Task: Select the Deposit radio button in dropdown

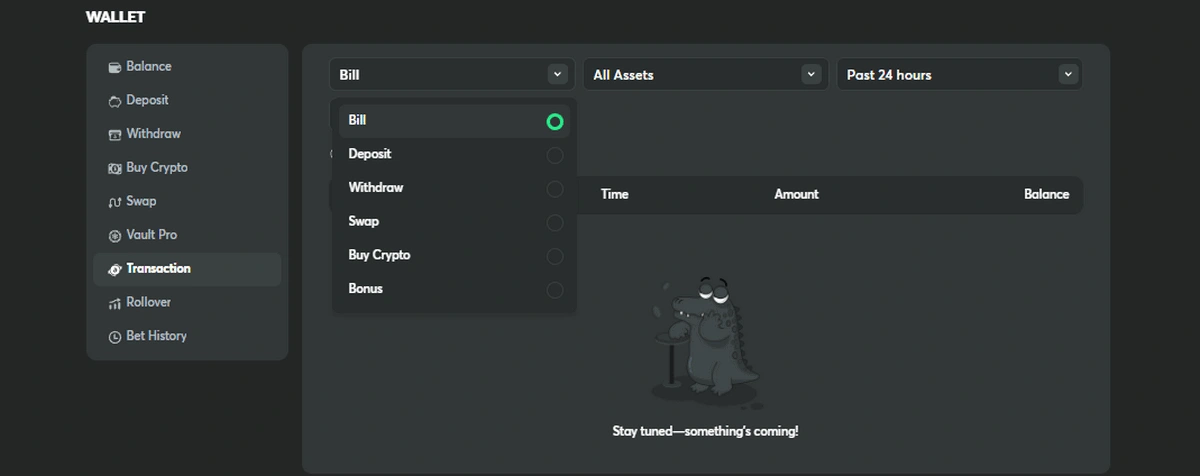Action: [x=555, y=155]
